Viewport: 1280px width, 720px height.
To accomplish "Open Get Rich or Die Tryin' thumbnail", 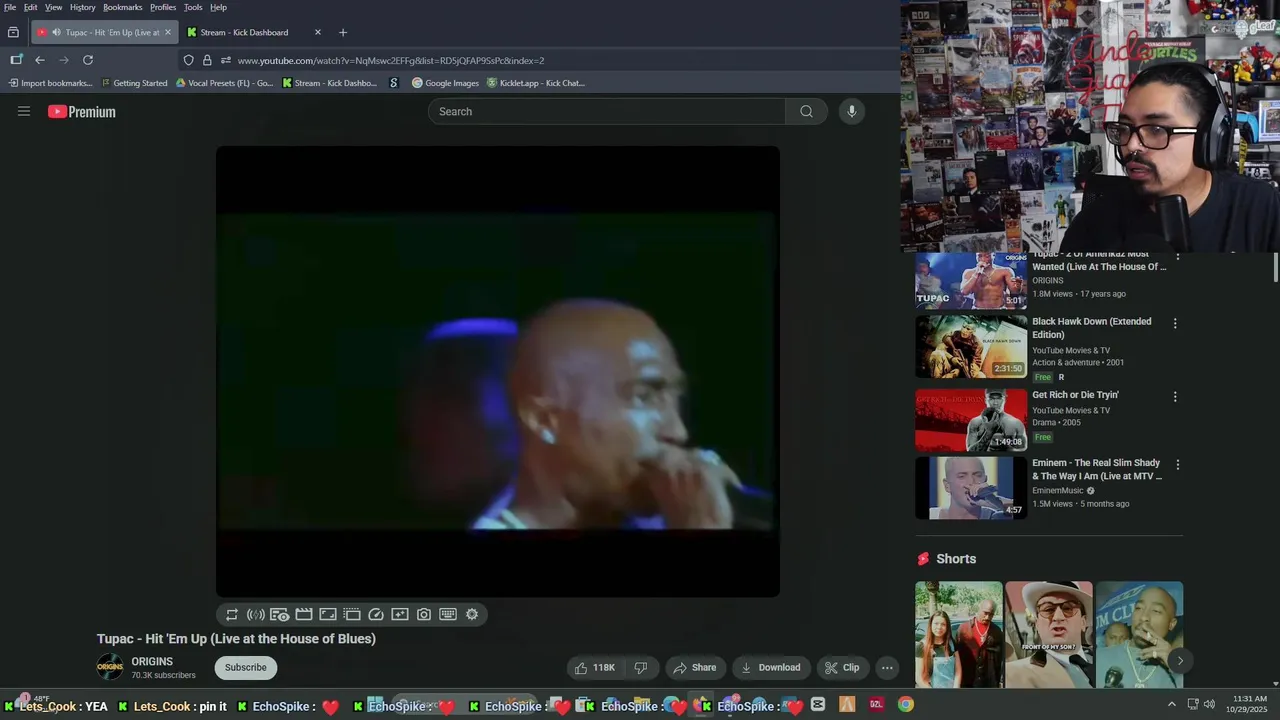I will coord(971,420).
